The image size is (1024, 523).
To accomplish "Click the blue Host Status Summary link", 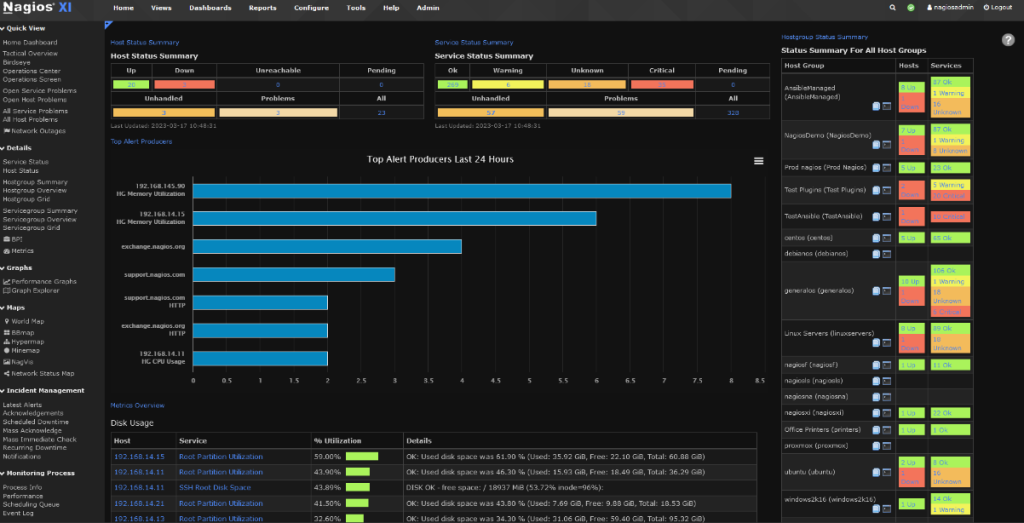I will tap(144, 42).
